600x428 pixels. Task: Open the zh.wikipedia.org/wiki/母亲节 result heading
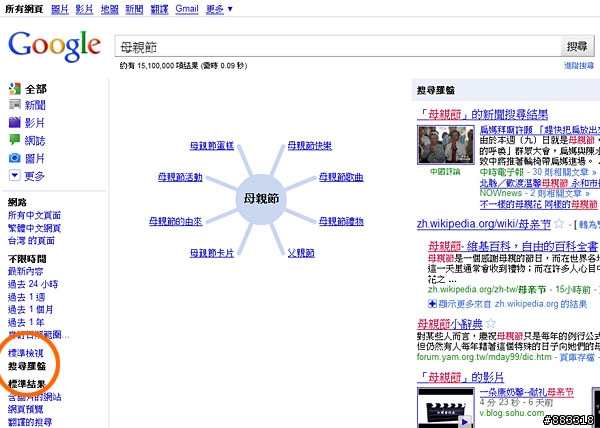pyautogui.click(x=484, y=224)
